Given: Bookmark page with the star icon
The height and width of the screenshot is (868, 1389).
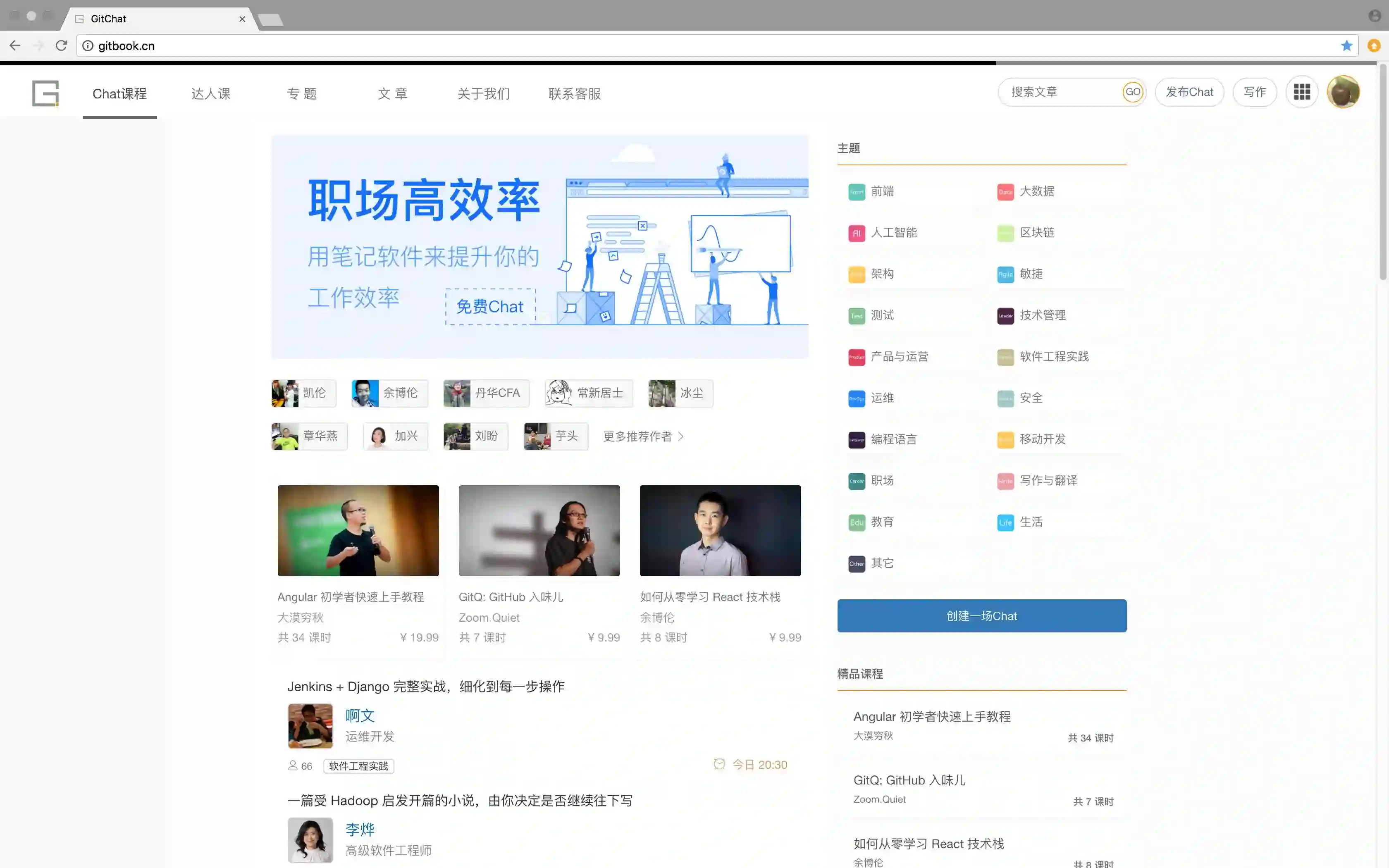Looking at the screenshot, I should (1346, 45).
